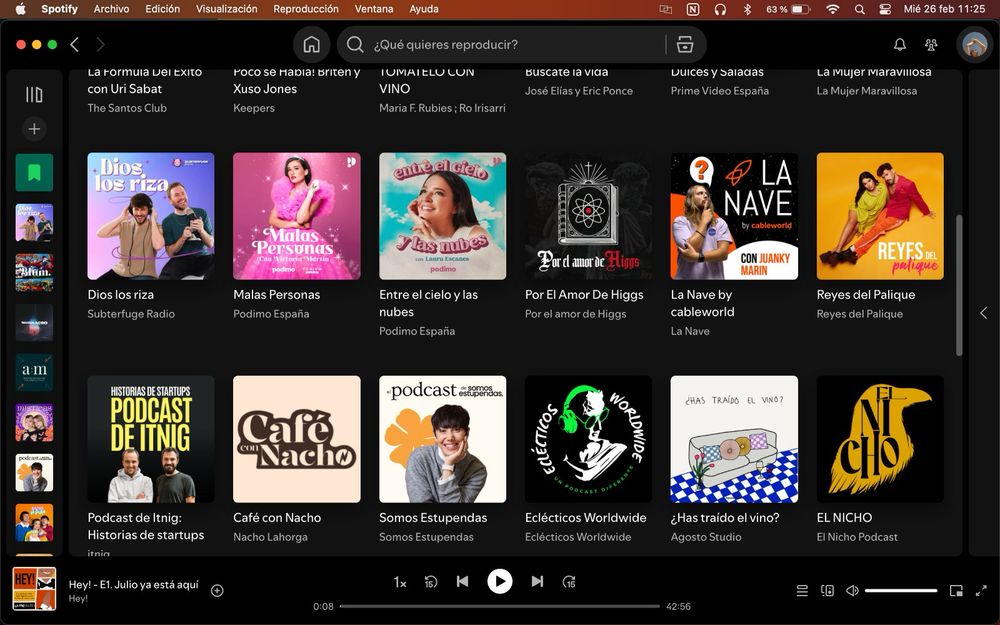This screenshot has width=1000, height=625.
Task: Click 'Hey! - E1. Julio ya está aquí' title
Action: (x=134, y=584)
